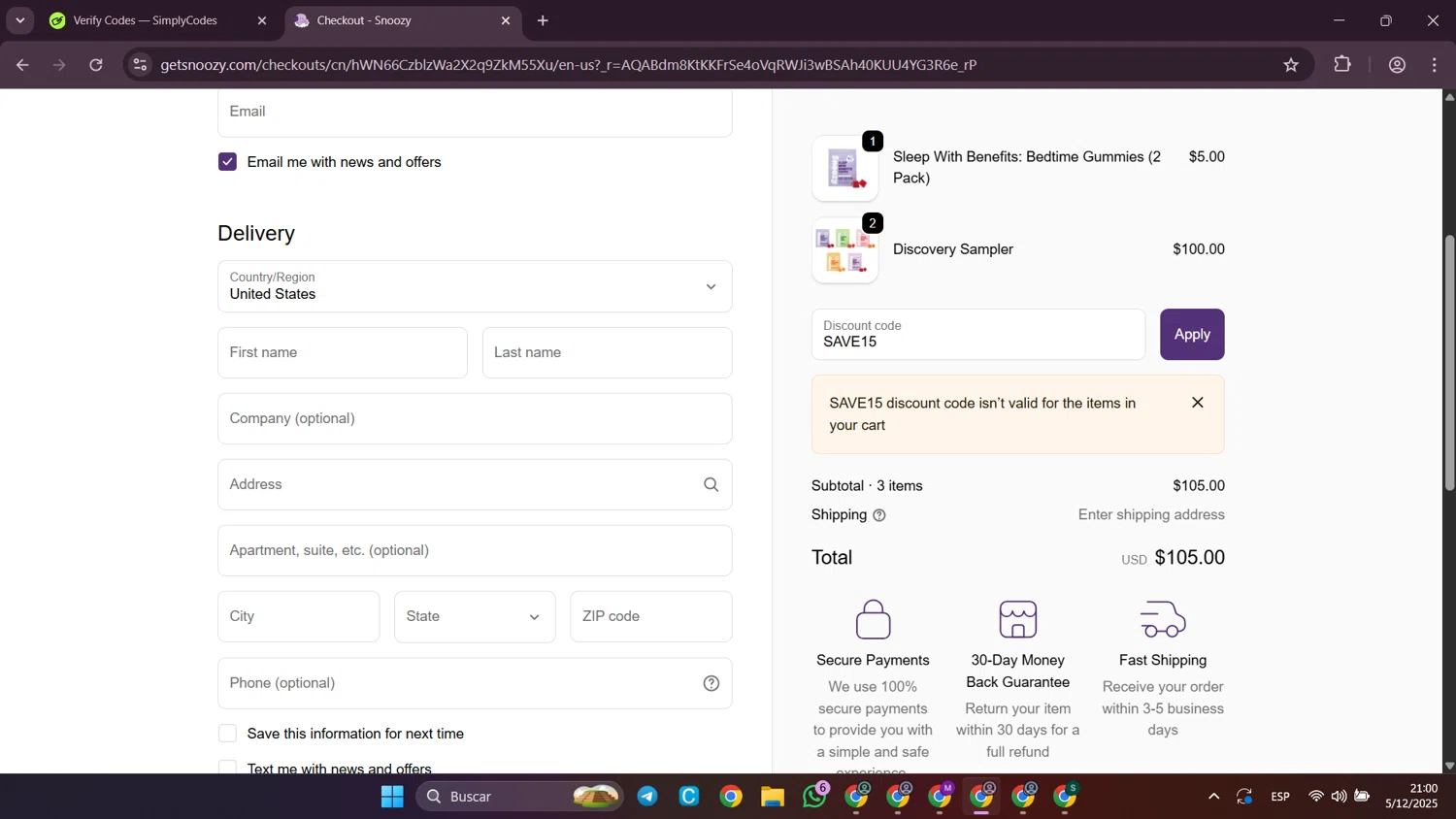
Task: Open the State dropdown
Action: coord(475,616)
